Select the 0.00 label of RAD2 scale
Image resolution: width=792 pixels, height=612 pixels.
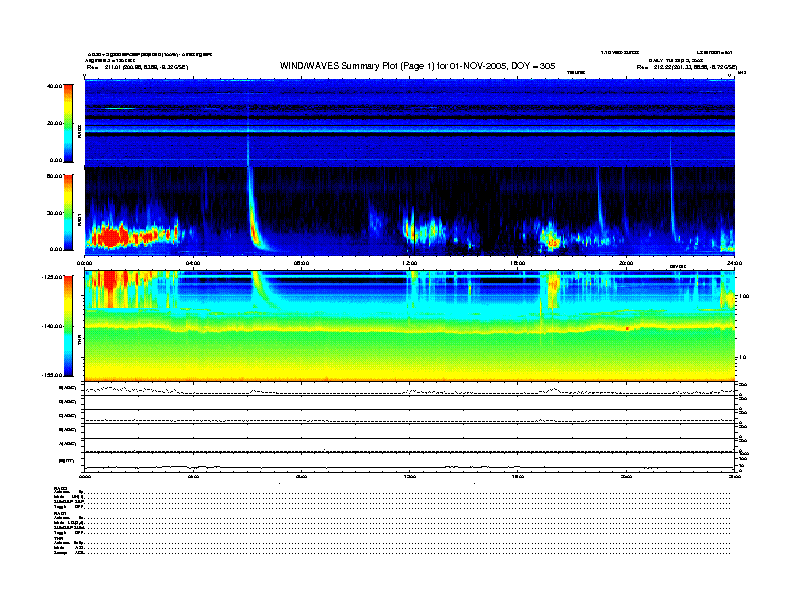(x=56, y=160)
